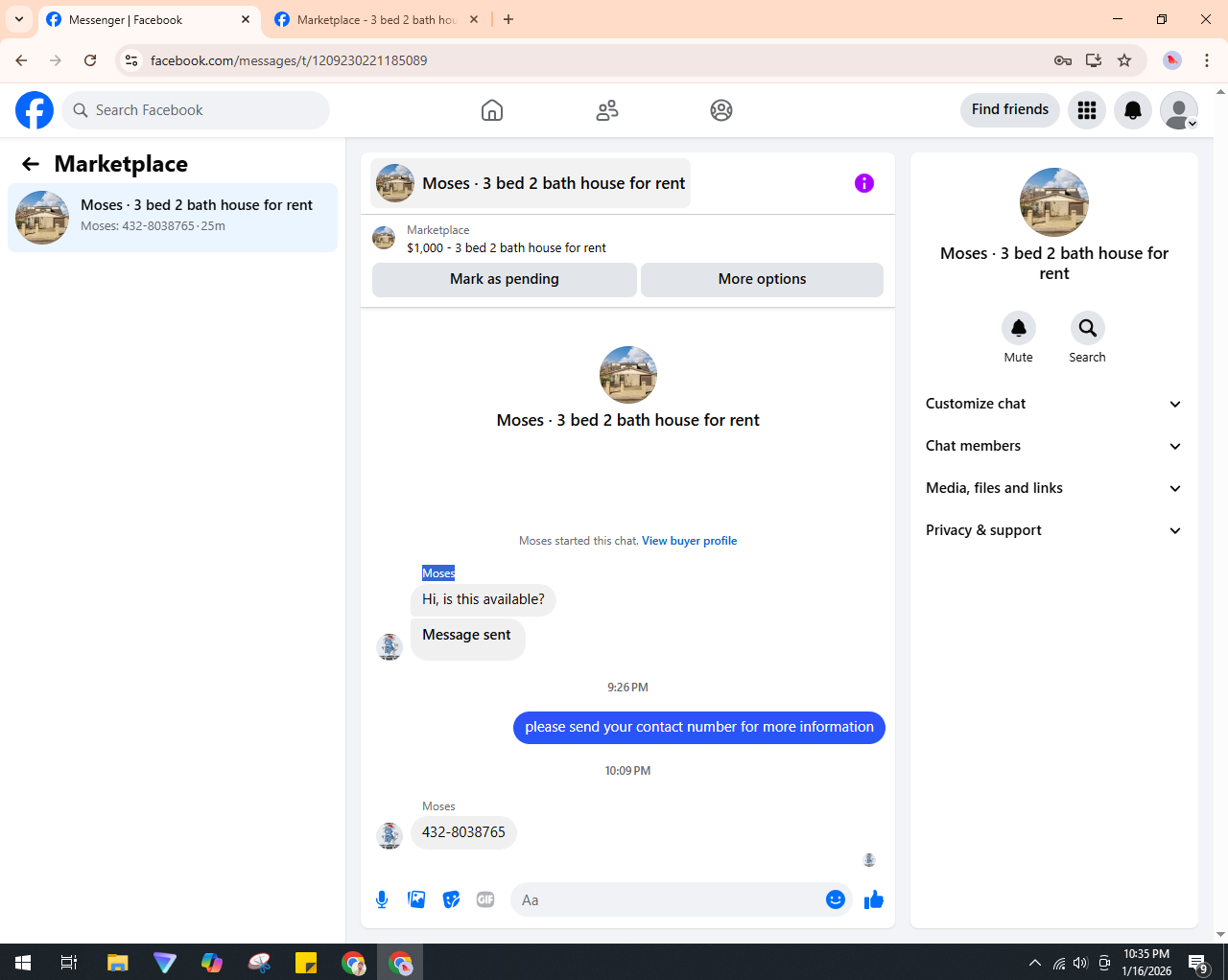The width and height of the screenshot is (1228, 980).
Task: Record a voice clip with microphone icon
Action: (x=382, y=899)
